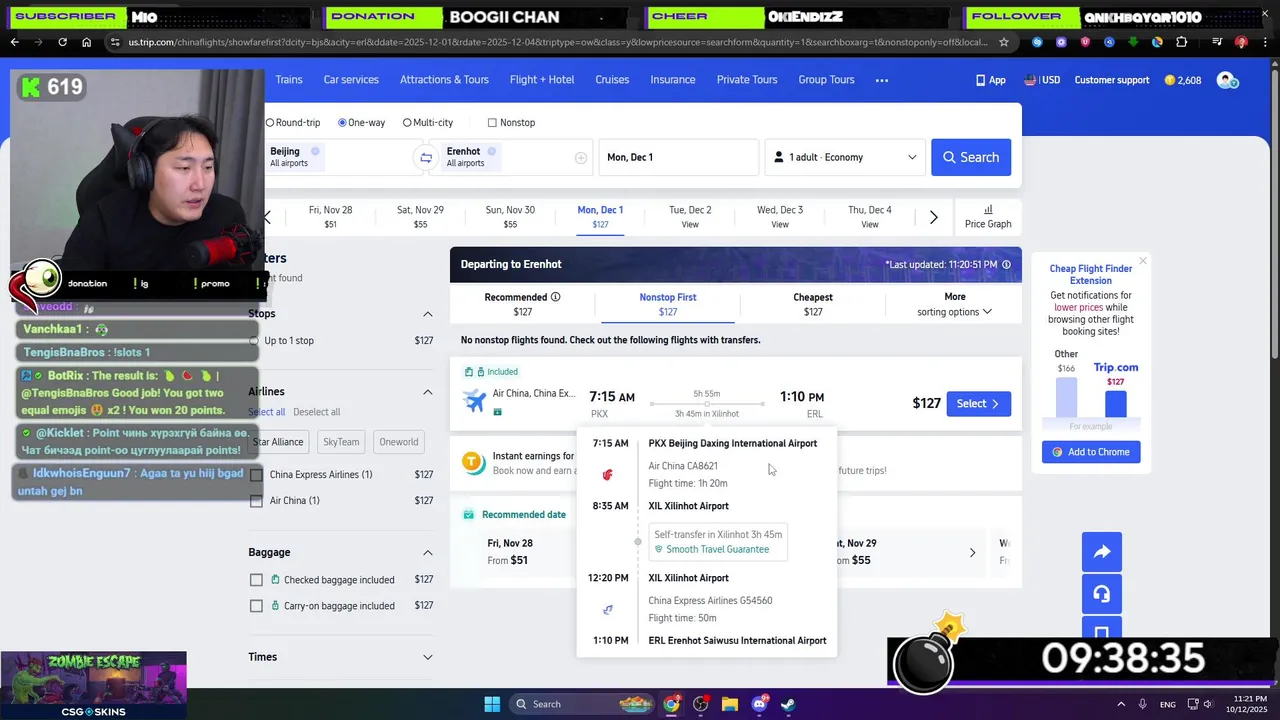Viewport: 1280px width, 720px height.
Task: Check the China Express Airlines filter
Action: tap(256, 475)
